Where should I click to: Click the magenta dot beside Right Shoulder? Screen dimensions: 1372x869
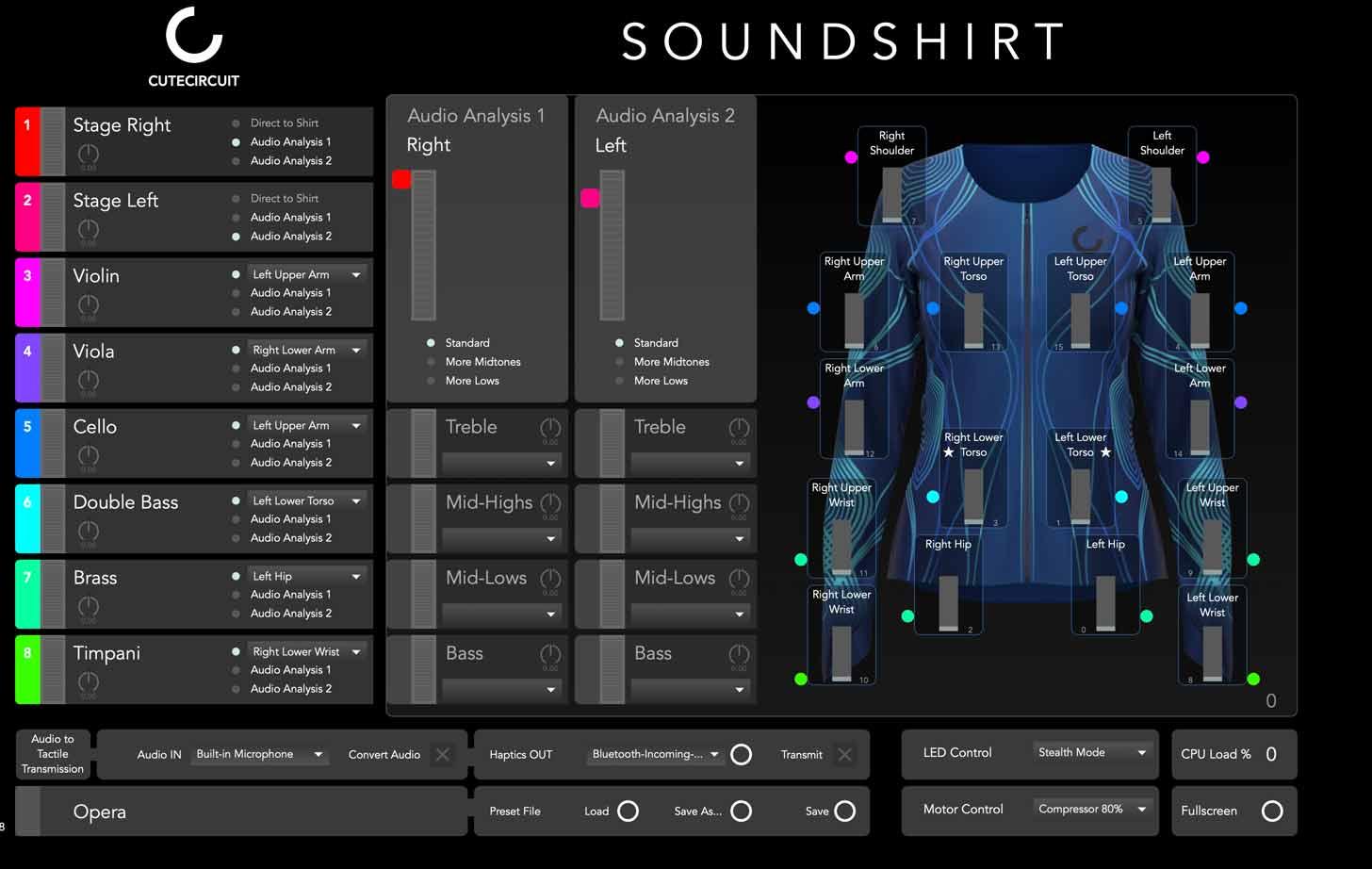851,157
